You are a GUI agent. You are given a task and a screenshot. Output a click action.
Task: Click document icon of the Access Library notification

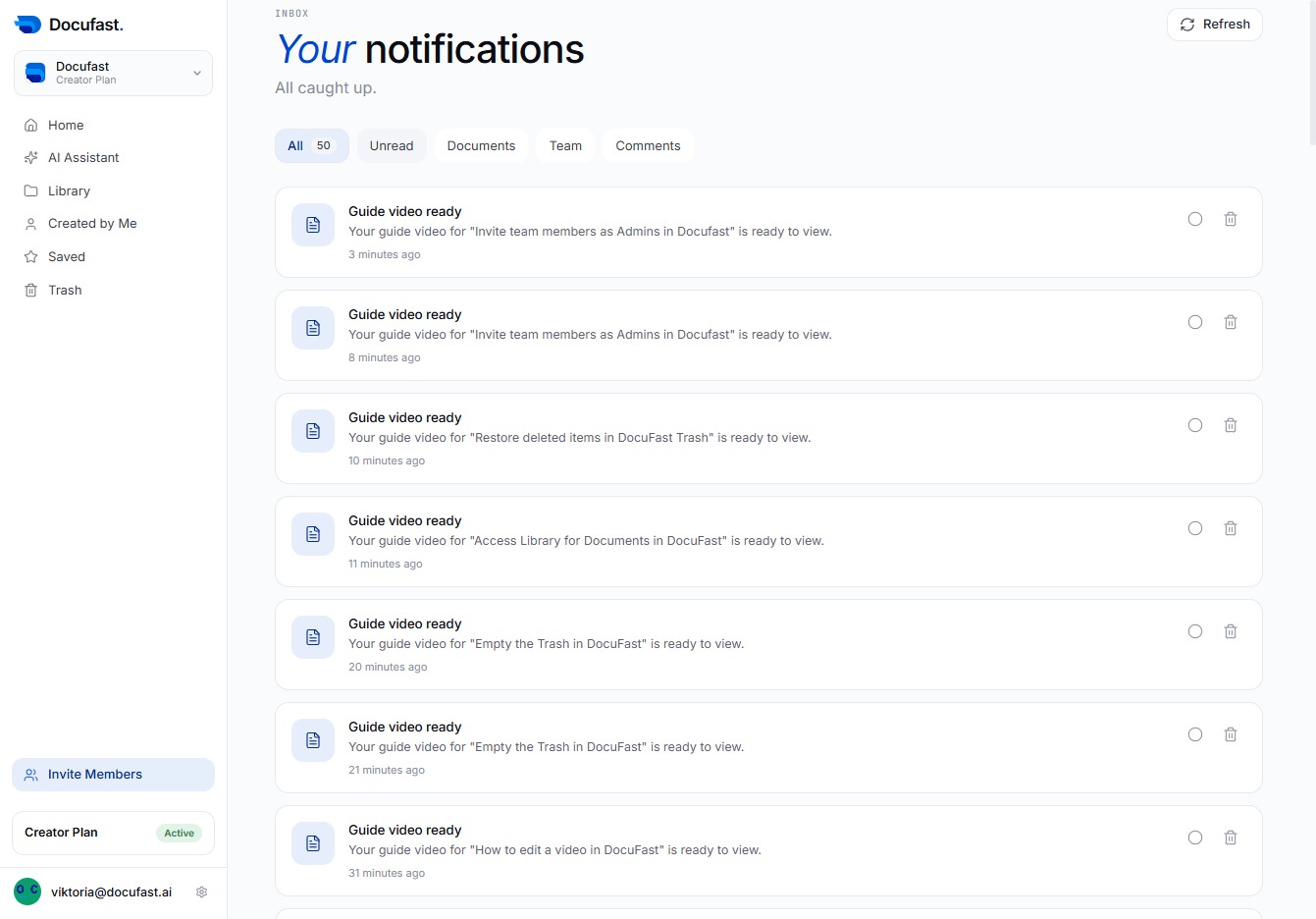(313, 534)
